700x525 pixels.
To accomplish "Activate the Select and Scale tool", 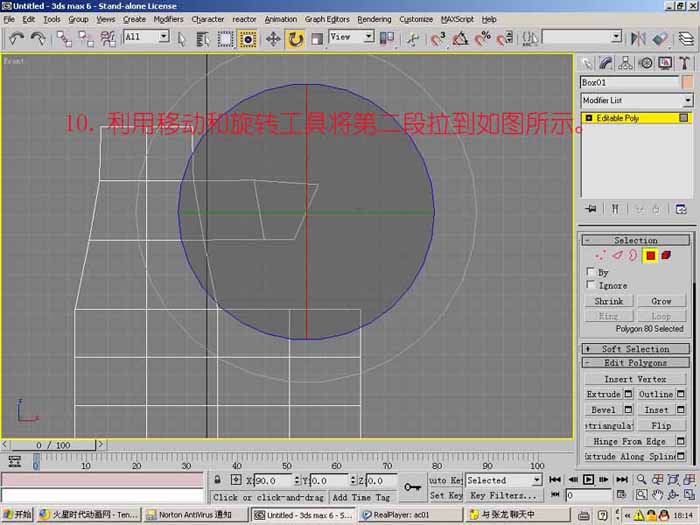I will [317, 39].
